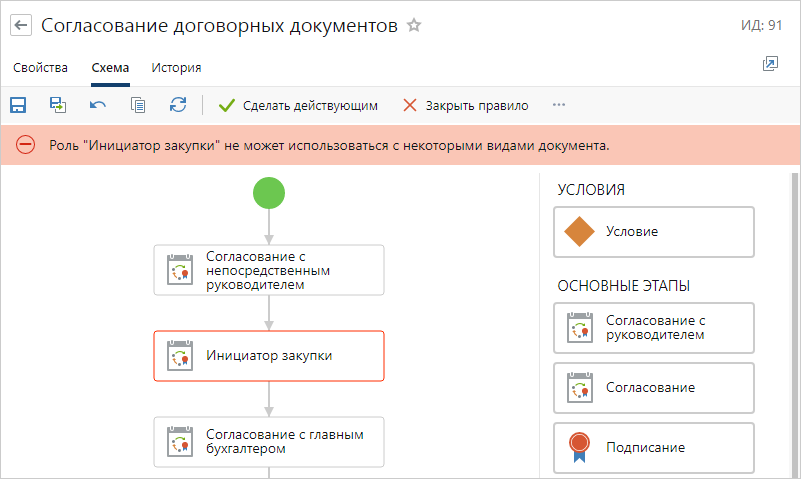Screen dimensions: 801x479
Task: Star the rule as favorite
Action: (x=414, y=26)
